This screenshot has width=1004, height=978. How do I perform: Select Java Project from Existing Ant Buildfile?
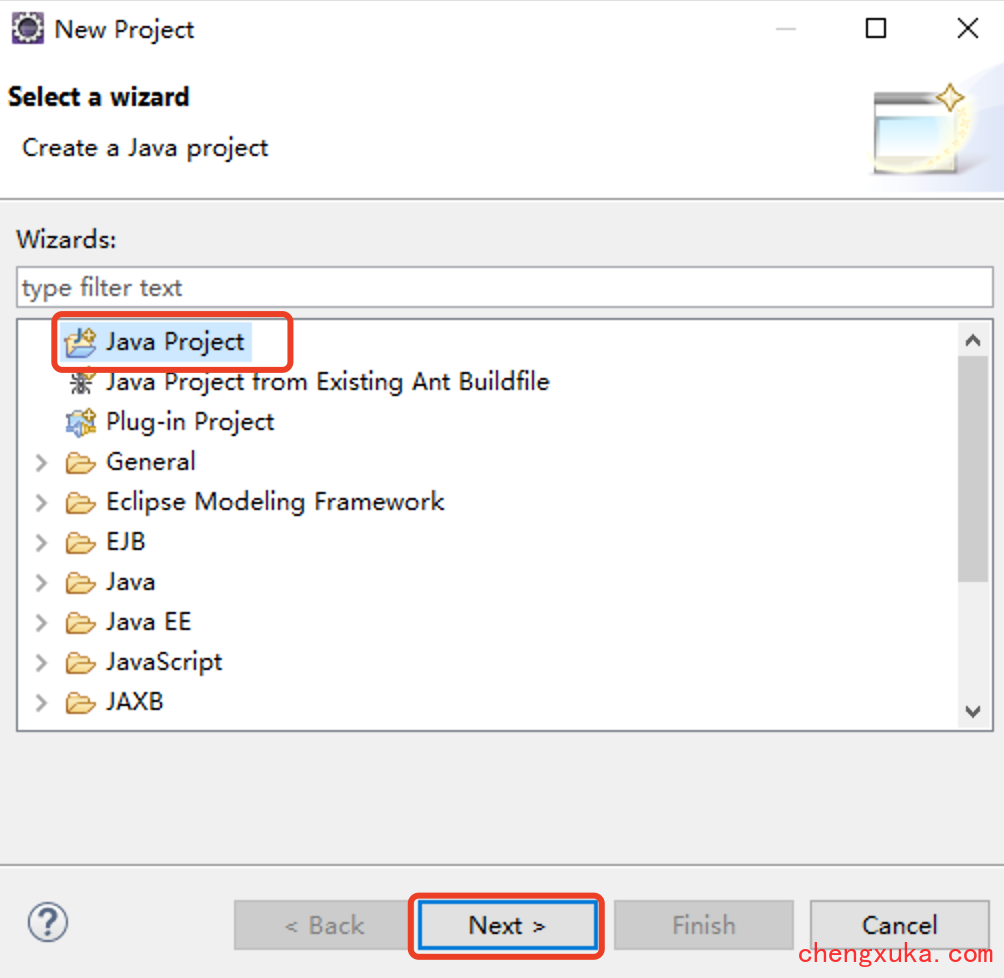point(327,382)
